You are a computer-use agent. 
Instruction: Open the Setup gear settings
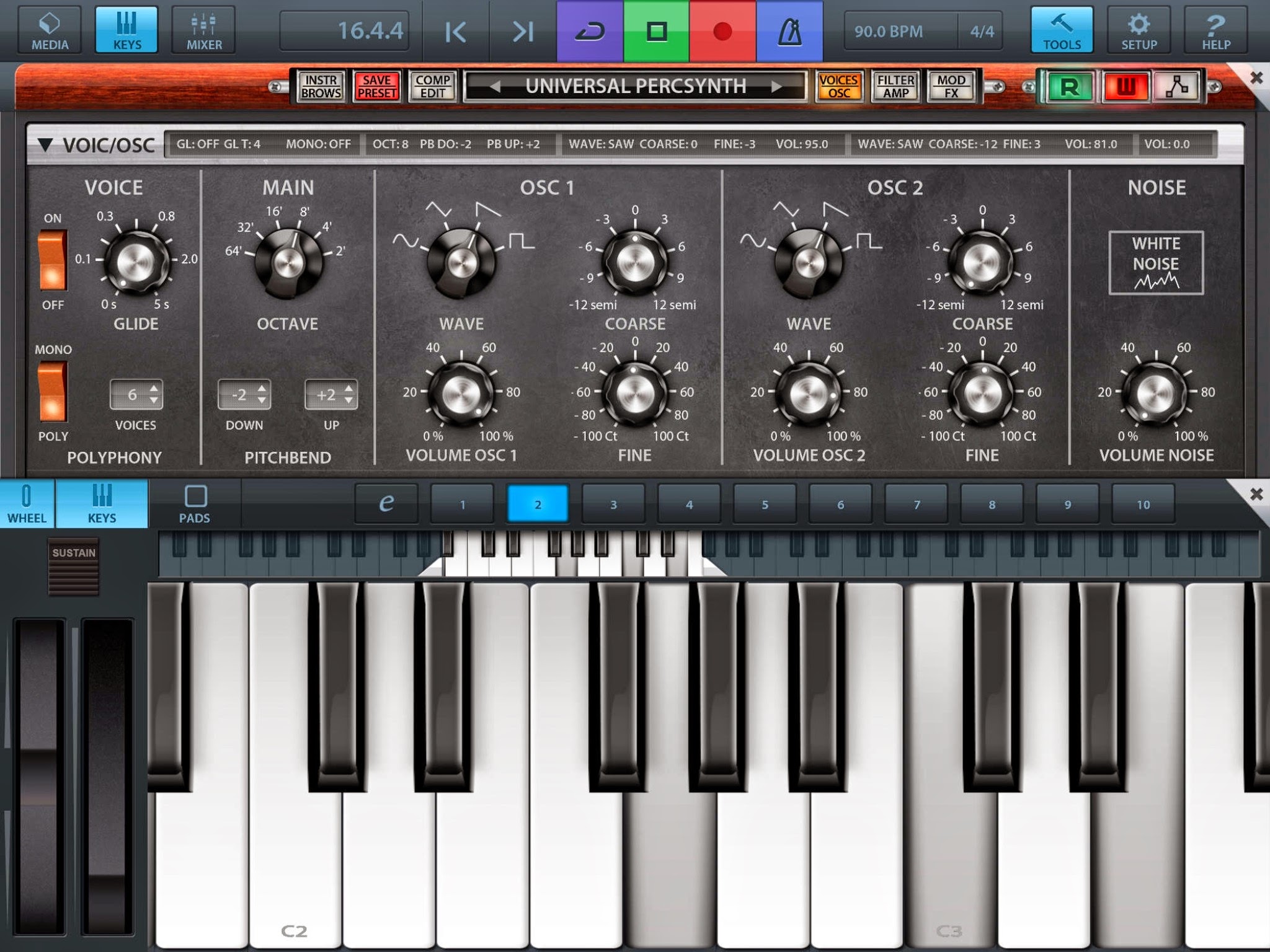point(1139,30)
